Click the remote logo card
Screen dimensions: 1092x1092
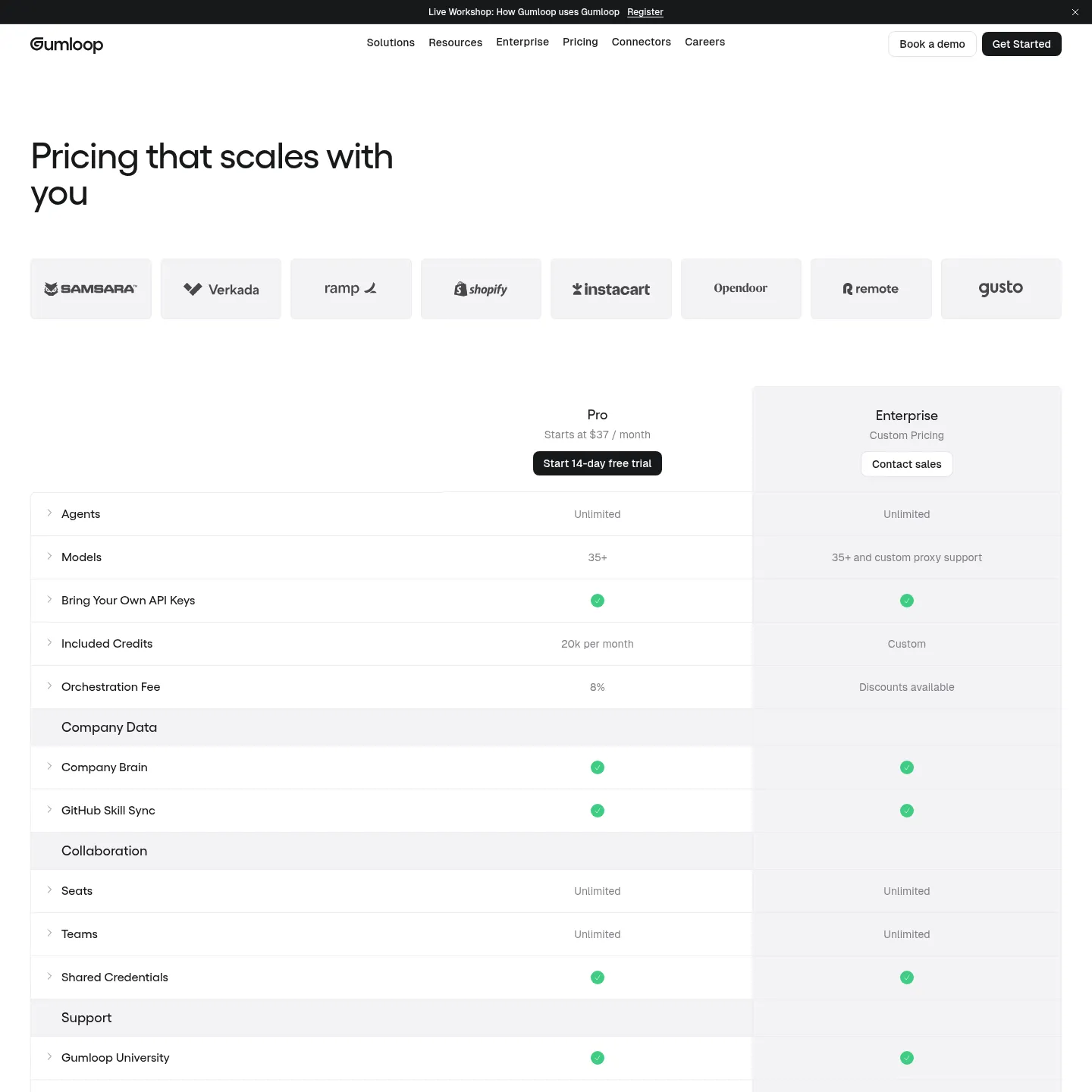tap(871, 289)
